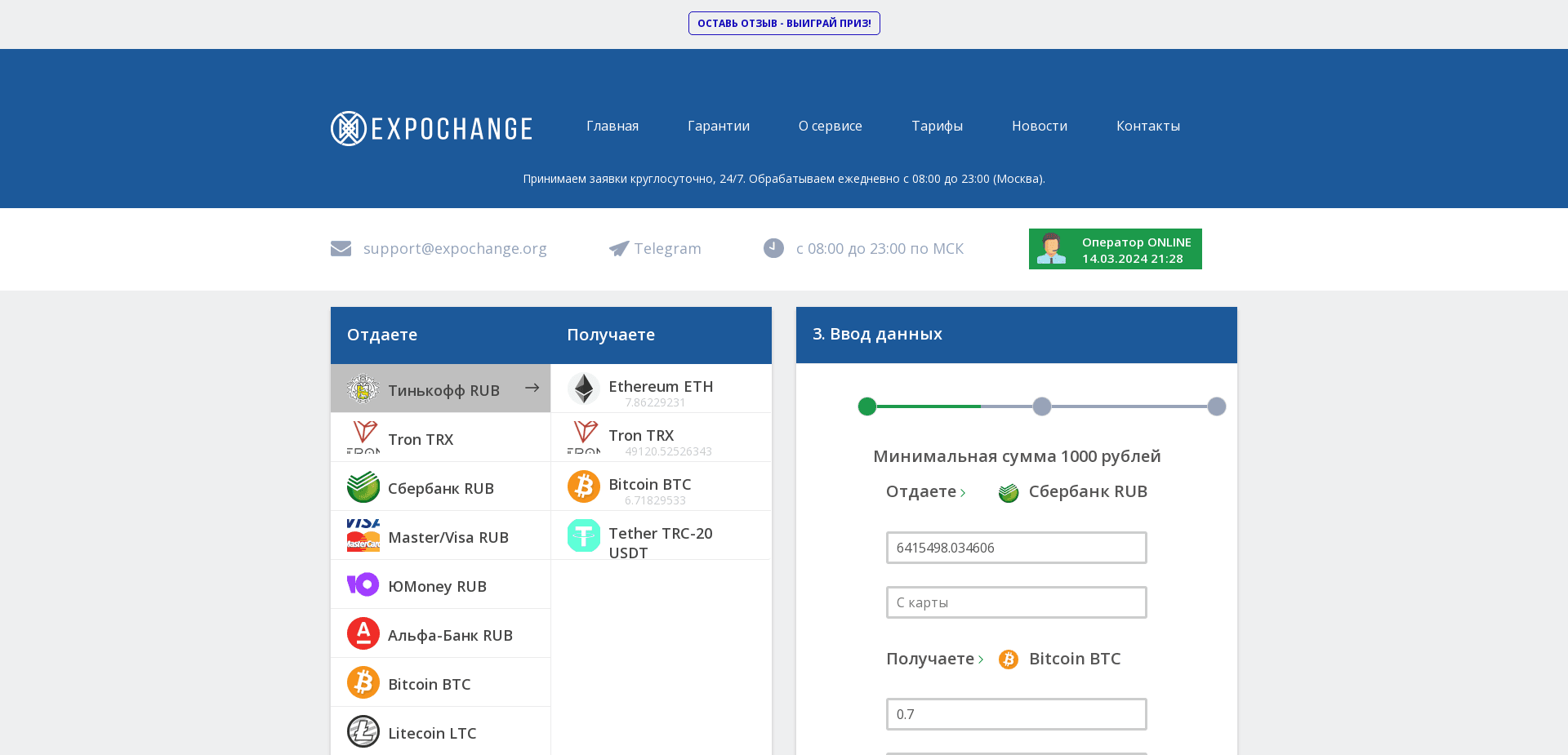Expand the Отдаете chevron in the form

click(964, 492)
